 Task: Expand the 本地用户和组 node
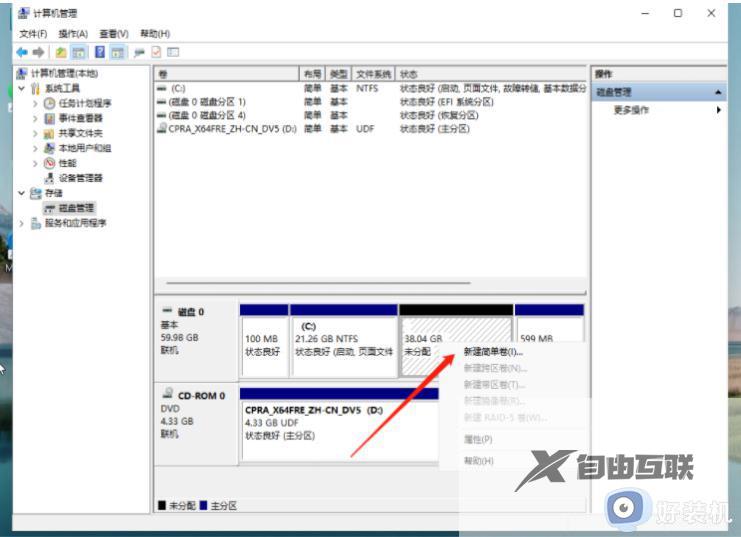(35, 148)
